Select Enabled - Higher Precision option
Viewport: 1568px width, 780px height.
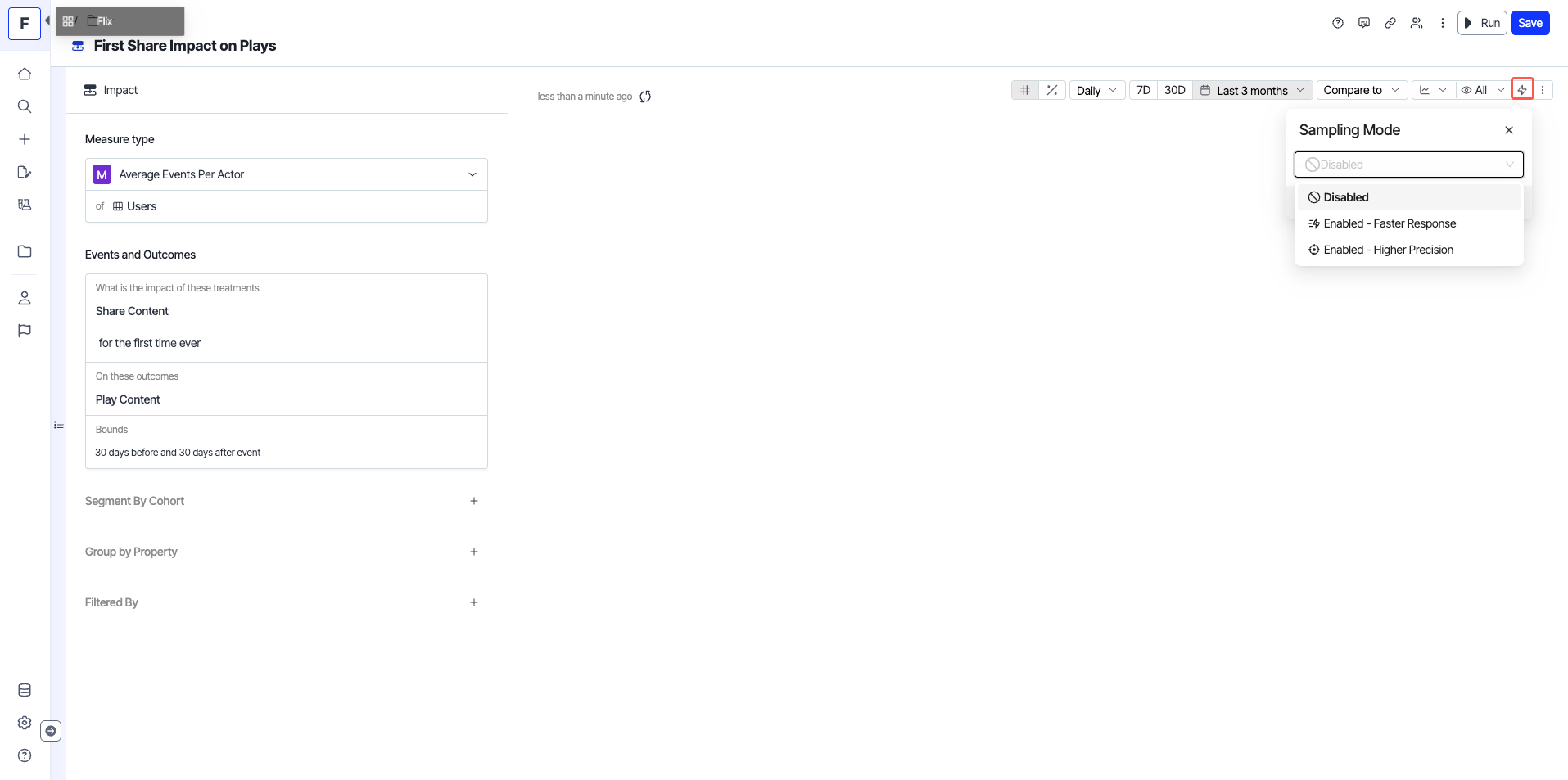click(1388, 250)
